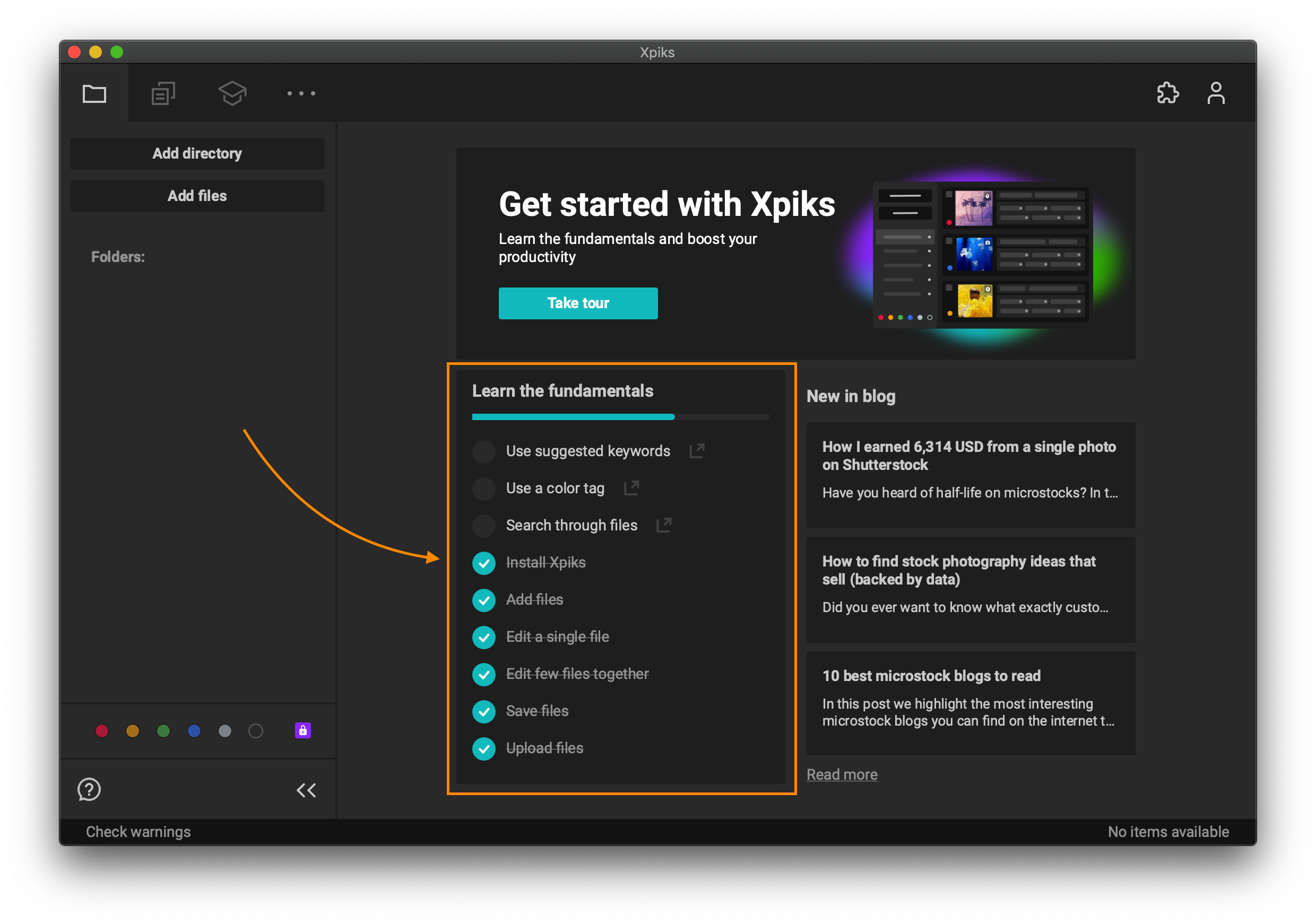Toggle the Search through files checkbox
The width and height of the screenshot is (1316, 924).
(x=484, y=525)
